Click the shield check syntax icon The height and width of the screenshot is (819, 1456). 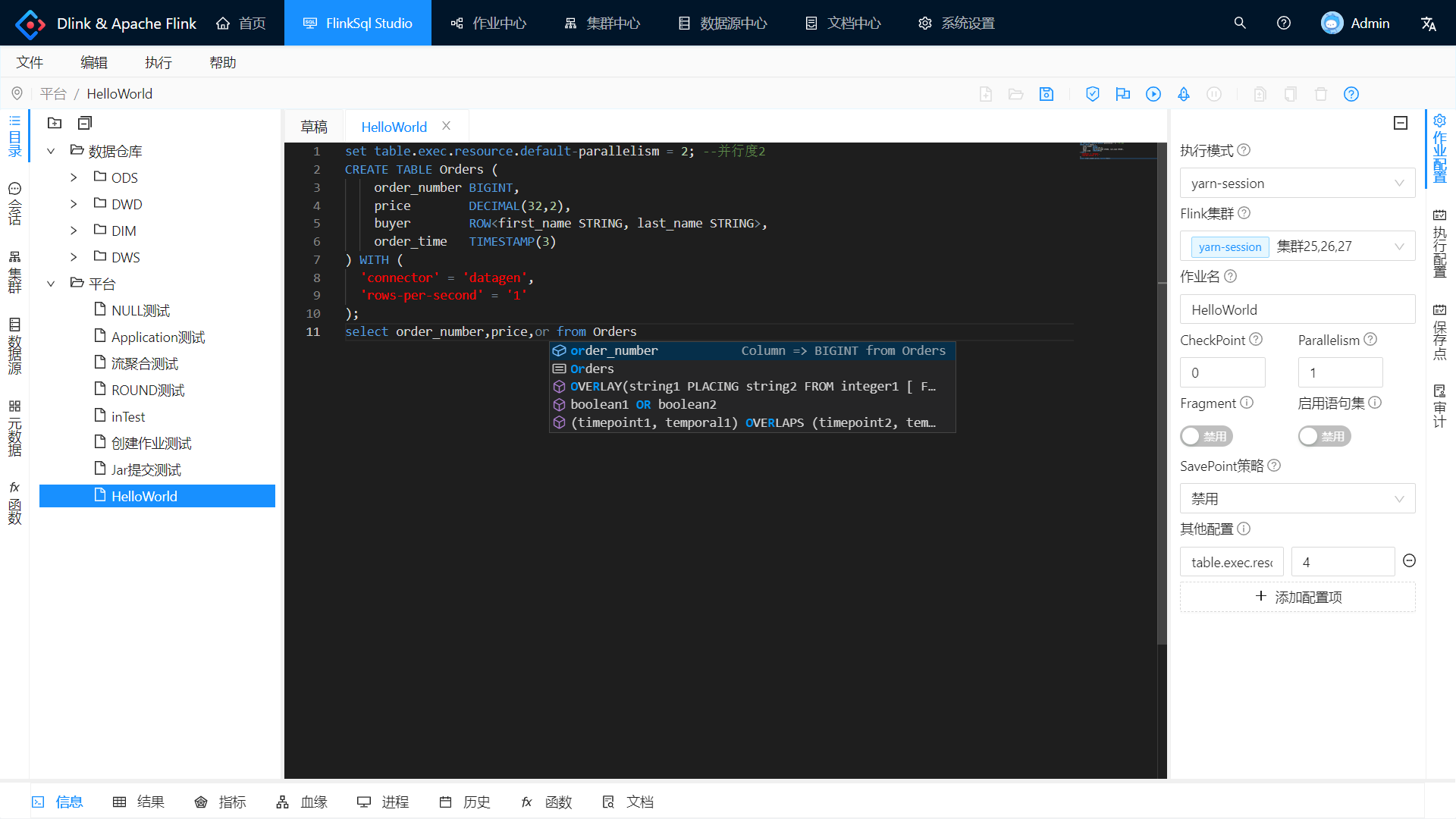pos(1092,94)
